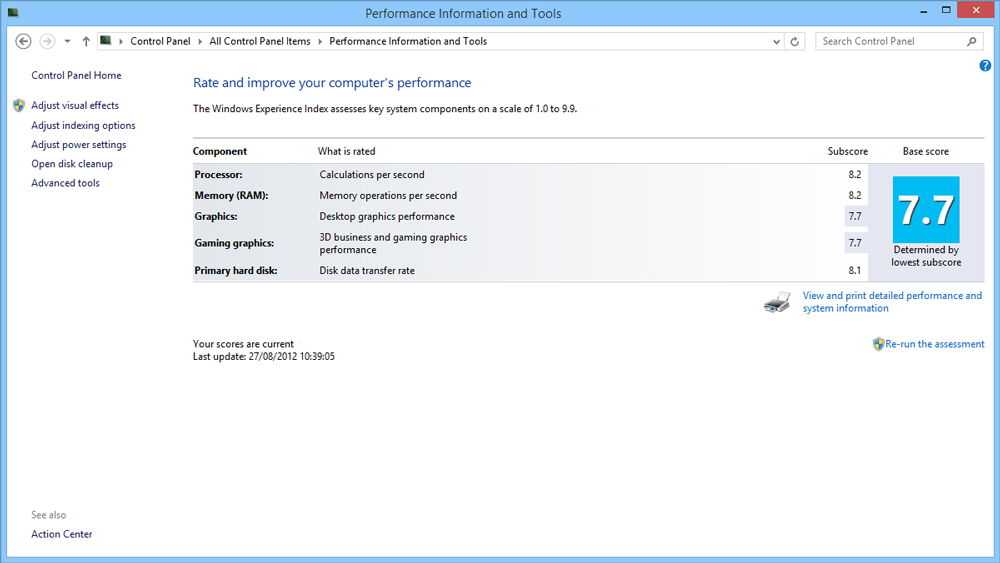Screen dimensions: 1000x563
Task: Click the Forward navigation arrow
Action: point(47,41)
